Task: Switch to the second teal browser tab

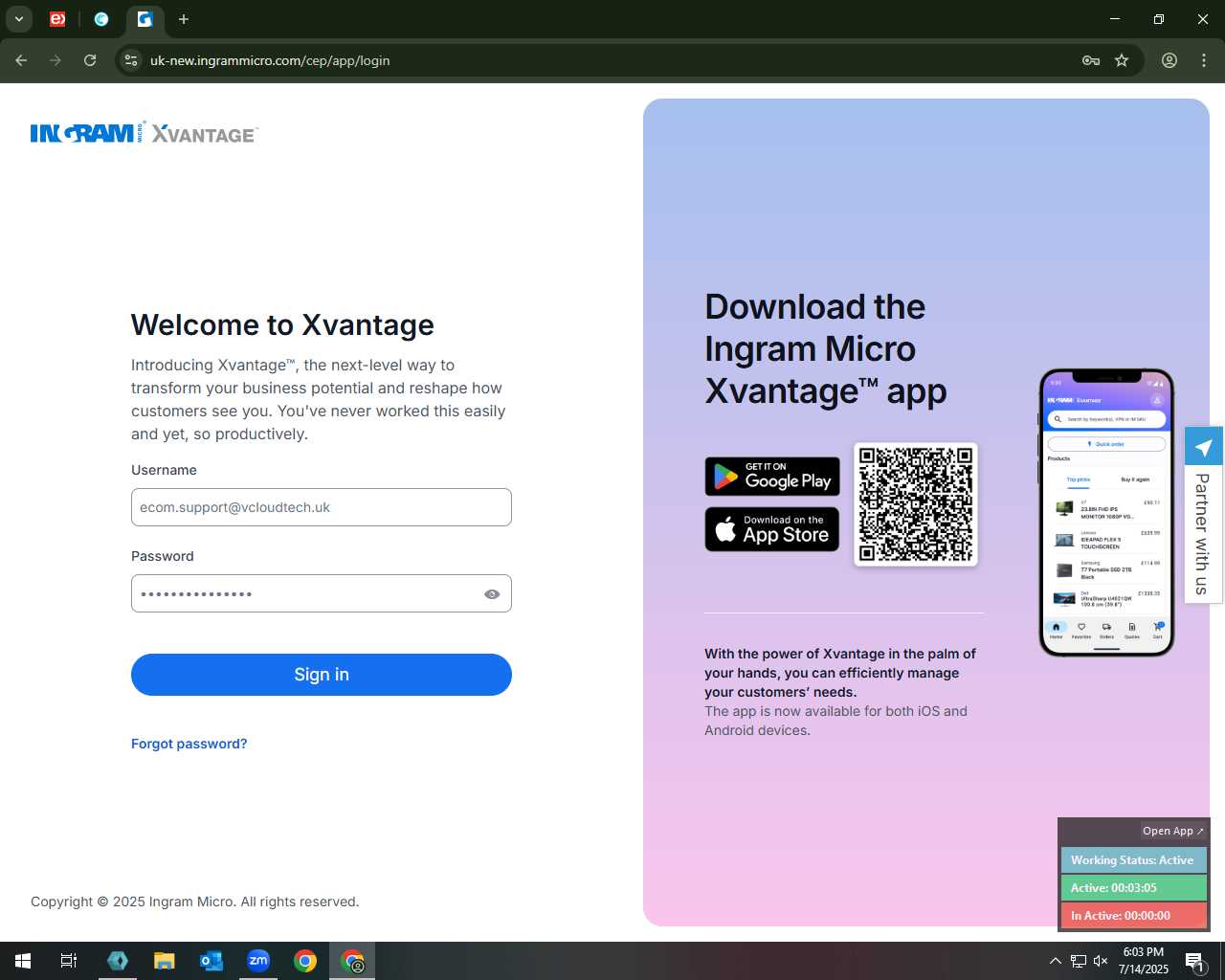Action: click(x=101, y=19)
